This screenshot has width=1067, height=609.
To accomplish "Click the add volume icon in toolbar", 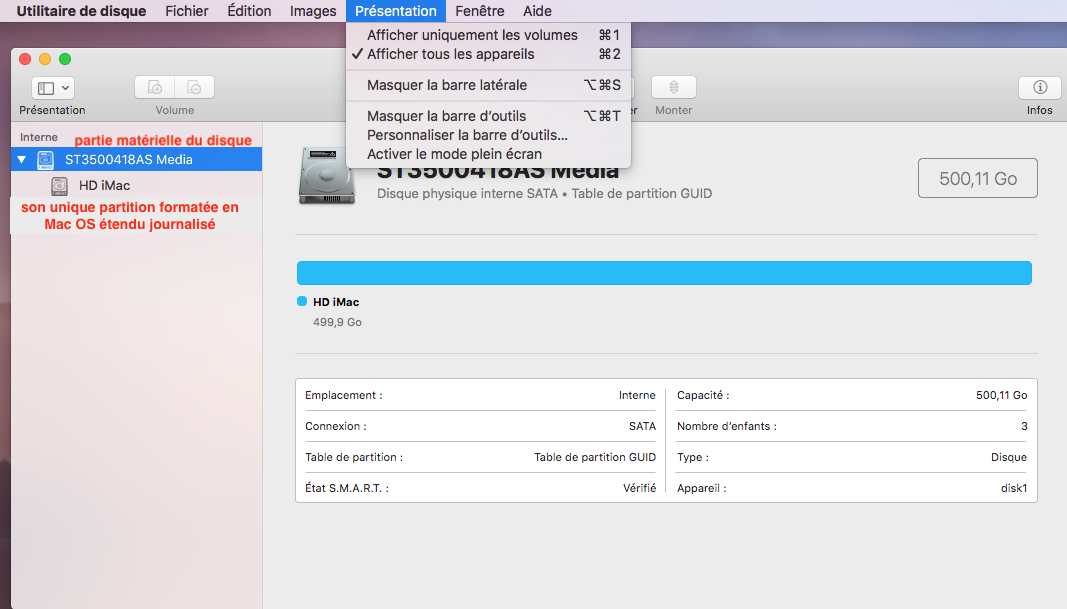I will 155,88.
